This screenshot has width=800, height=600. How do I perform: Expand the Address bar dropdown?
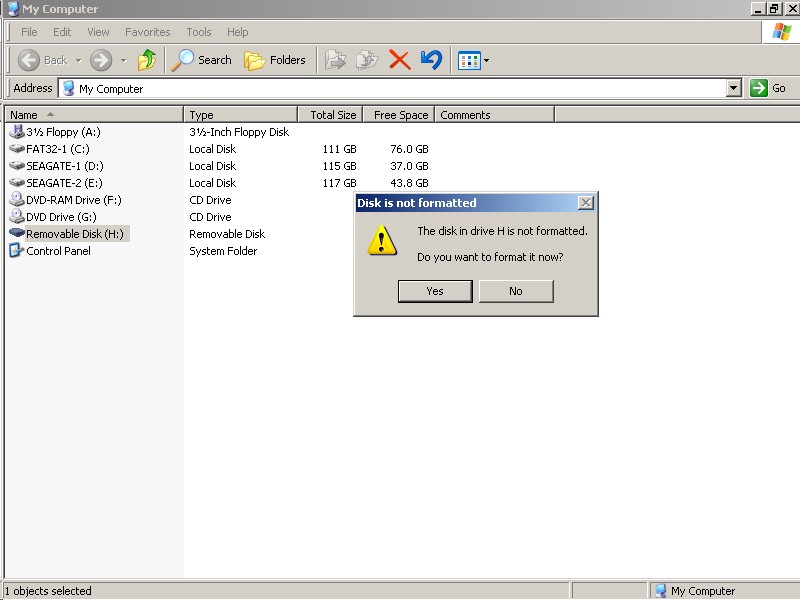point(733,88)
